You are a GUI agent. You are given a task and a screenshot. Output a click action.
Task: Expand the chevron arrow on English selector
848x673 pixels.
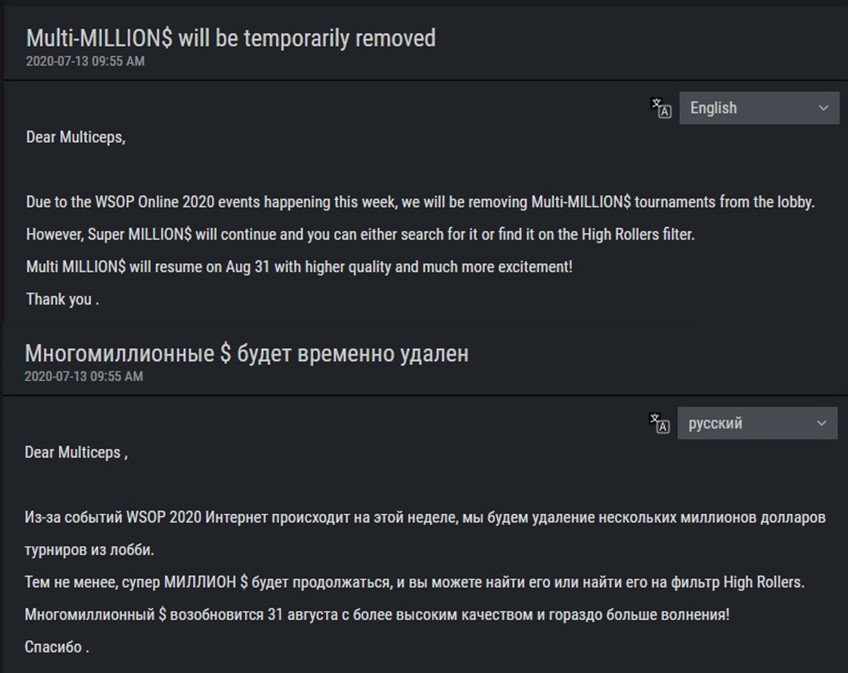[823, 108]
